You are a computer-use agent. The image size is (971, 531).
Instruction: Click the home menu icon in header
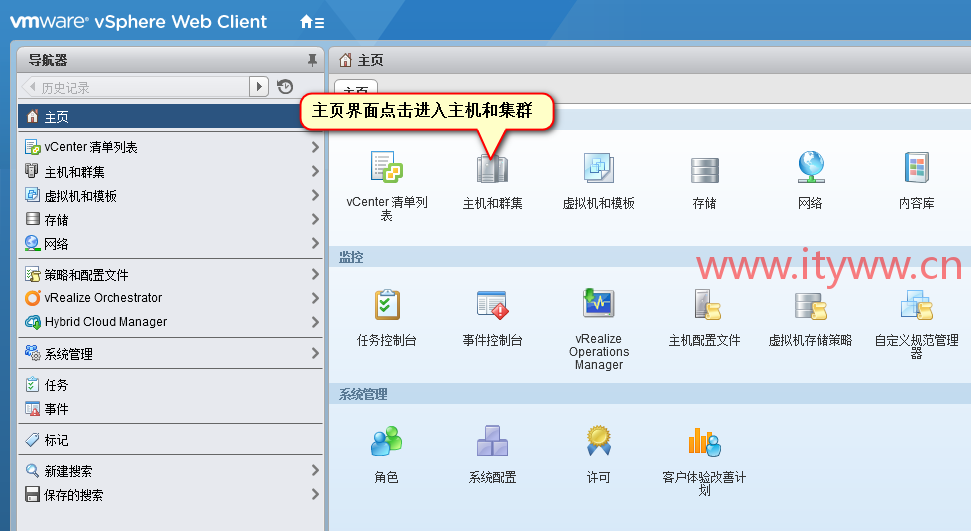312,22
